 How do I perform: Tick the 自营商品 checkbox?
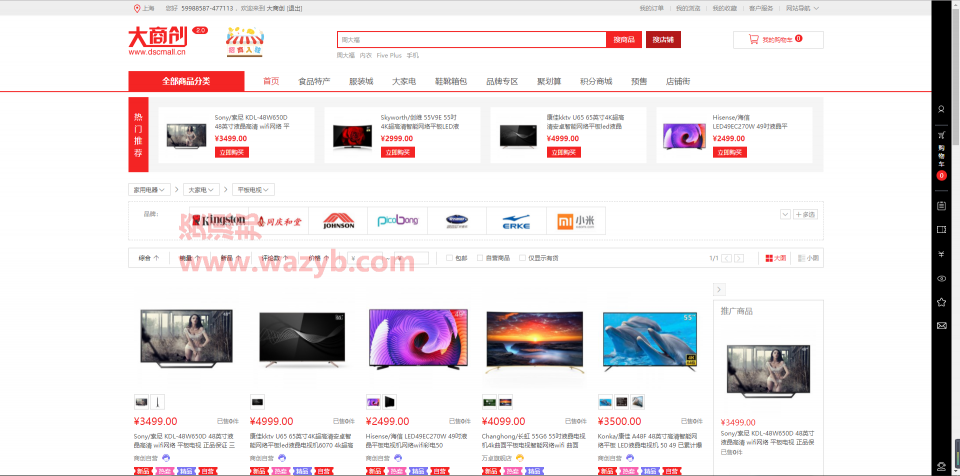point(480,258)
